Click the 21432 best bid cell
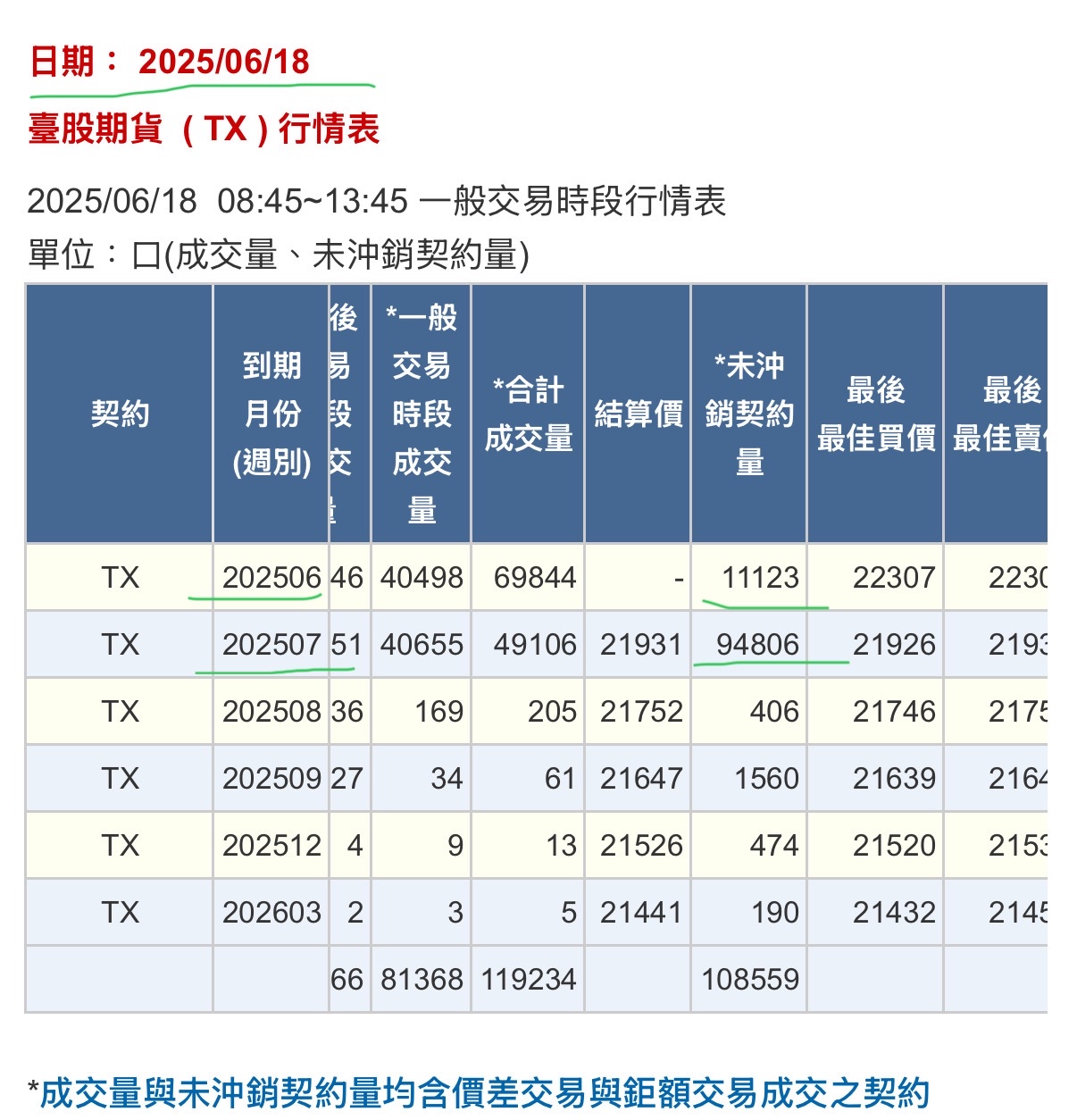This screenshot has height=1120, width=1077. coord(875,913)
